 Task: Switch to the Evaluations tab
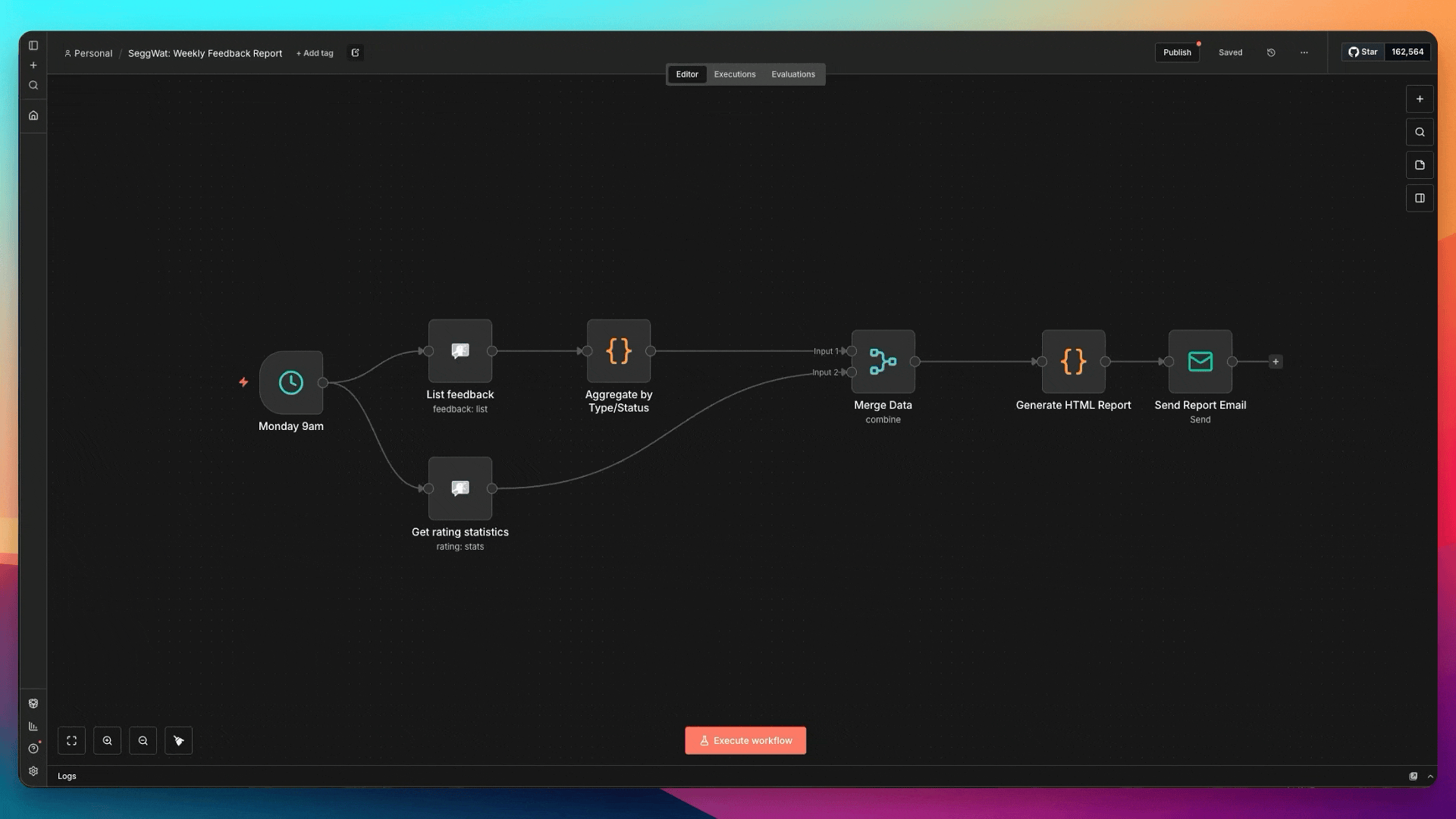point(792,74)
